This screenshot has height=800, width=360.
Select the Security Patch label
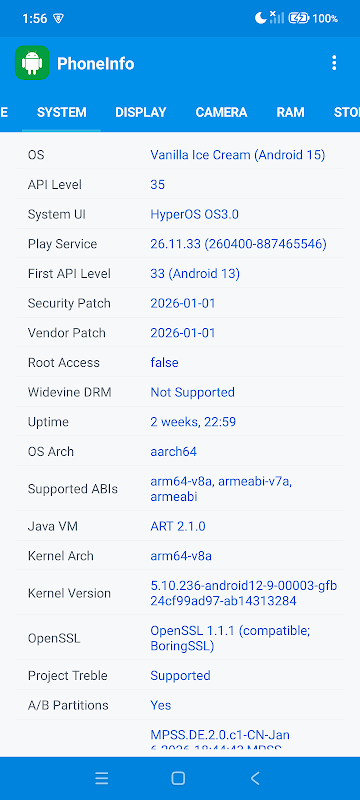(69, 303)
